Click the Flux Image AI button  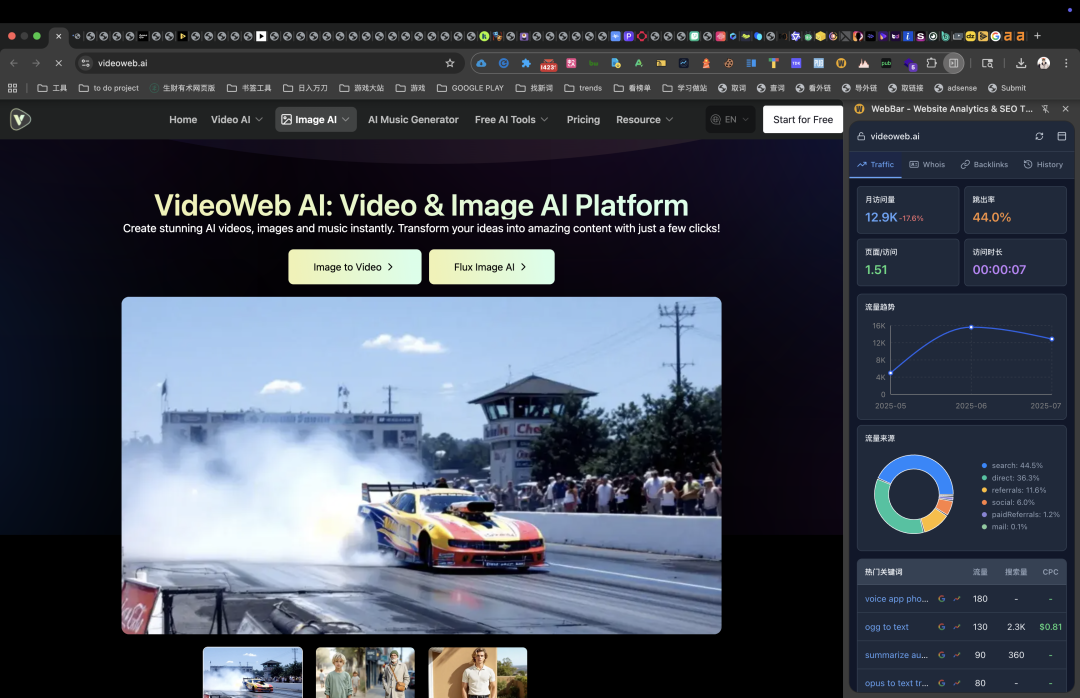tap(492, 267)
